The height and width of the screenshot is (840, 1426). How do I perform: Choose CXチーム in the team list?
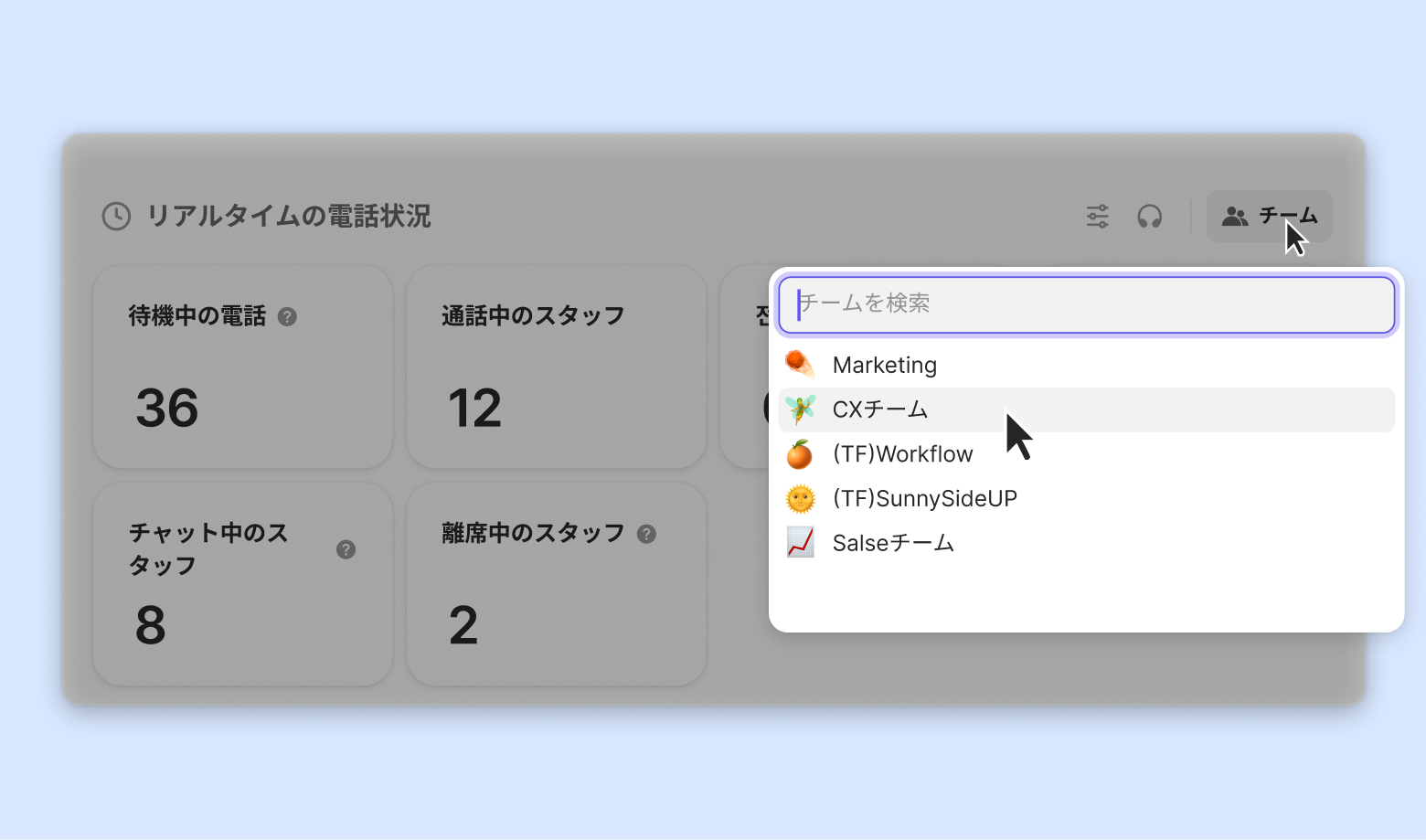[880, 409]
